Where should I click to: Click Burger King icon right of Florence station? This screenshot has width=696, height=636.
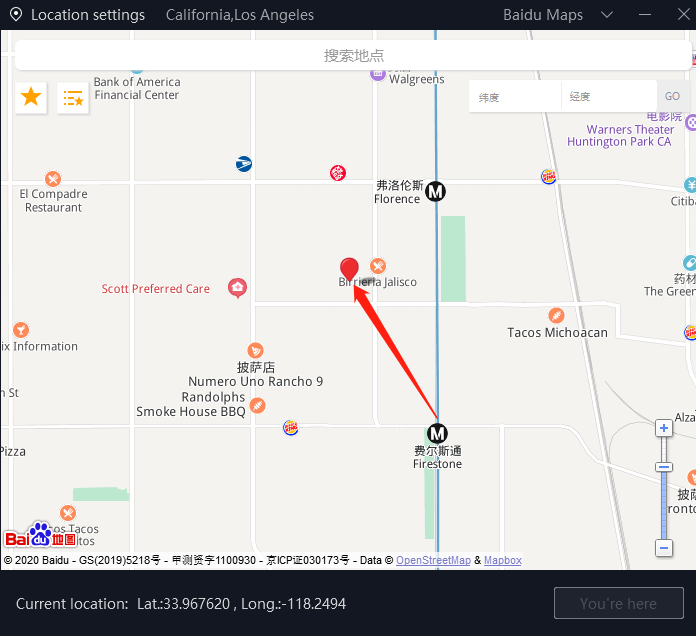click(549, 177)
